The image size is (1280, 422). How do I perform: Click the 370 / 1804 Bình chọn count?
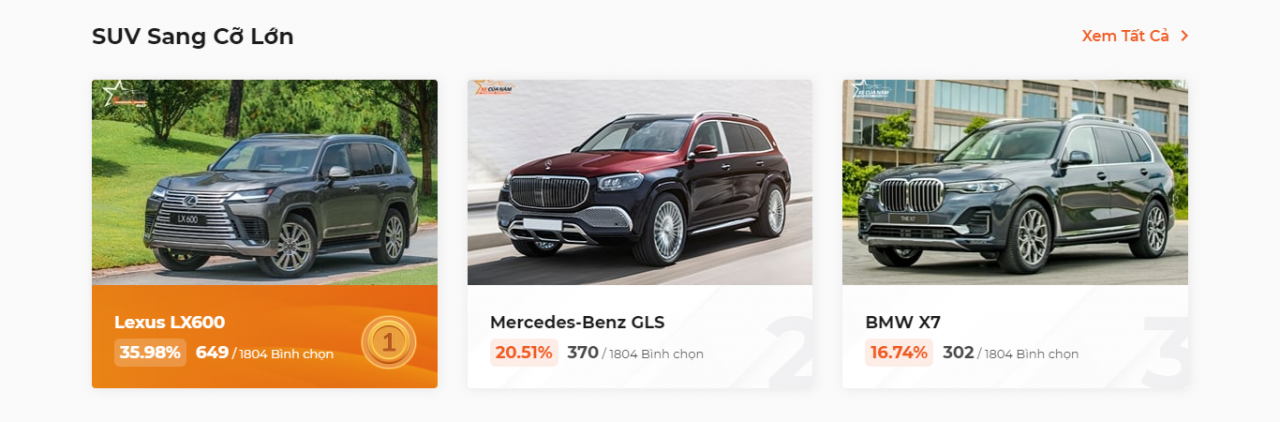[x=635, y=353]
